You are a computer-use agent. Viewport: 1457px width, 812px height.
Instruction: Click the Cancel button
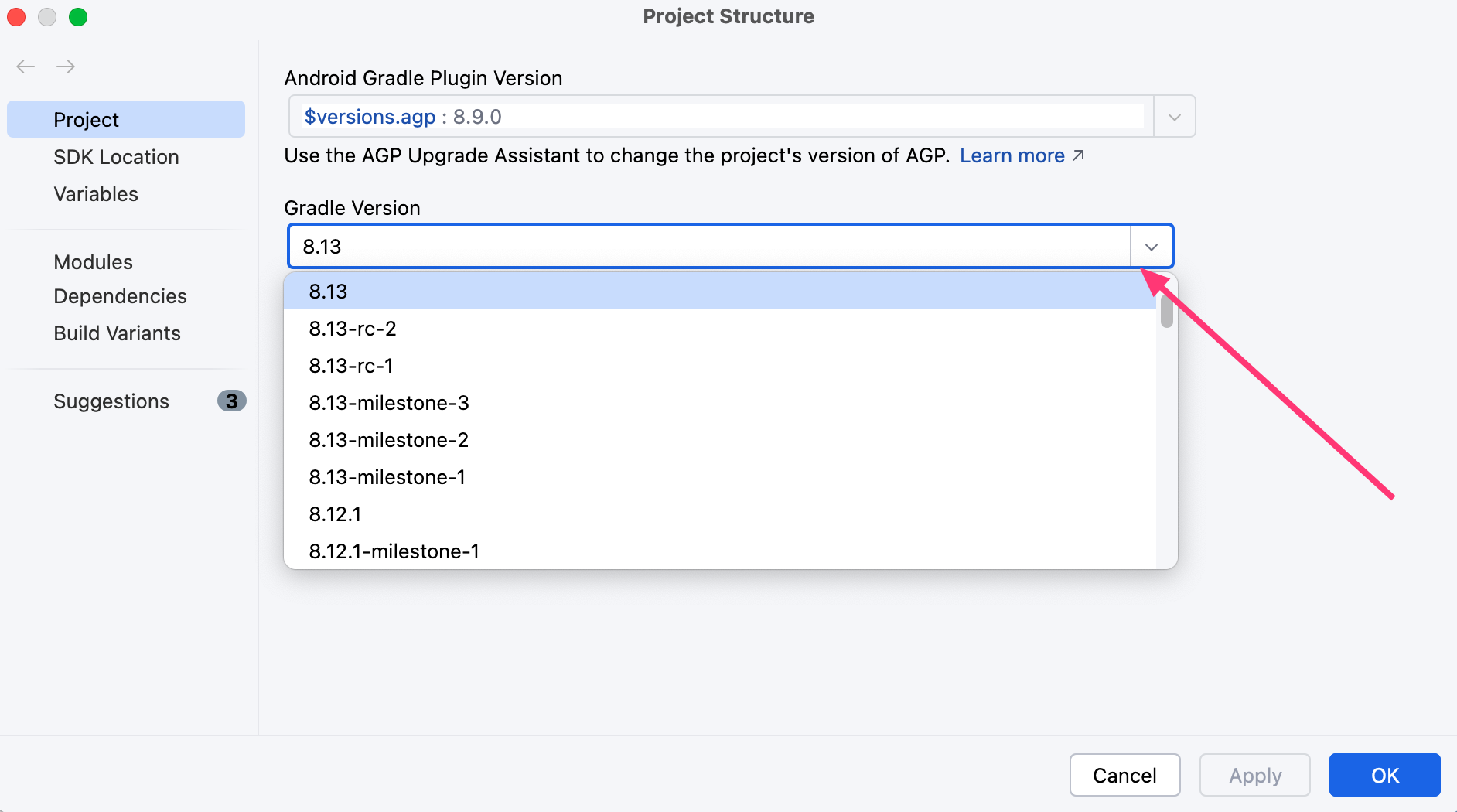(x=1124, y=775)
